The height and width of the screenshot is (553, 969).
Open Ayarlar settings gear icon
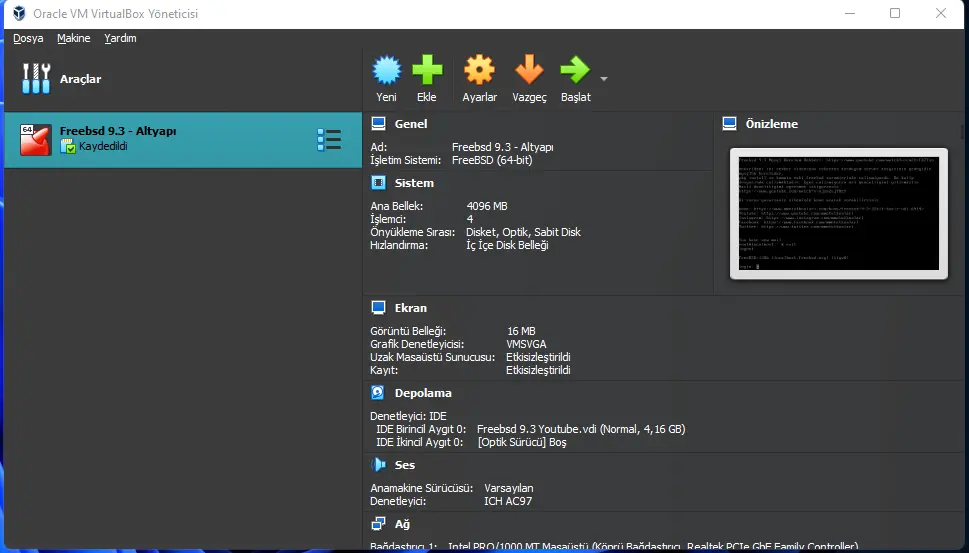480,70
